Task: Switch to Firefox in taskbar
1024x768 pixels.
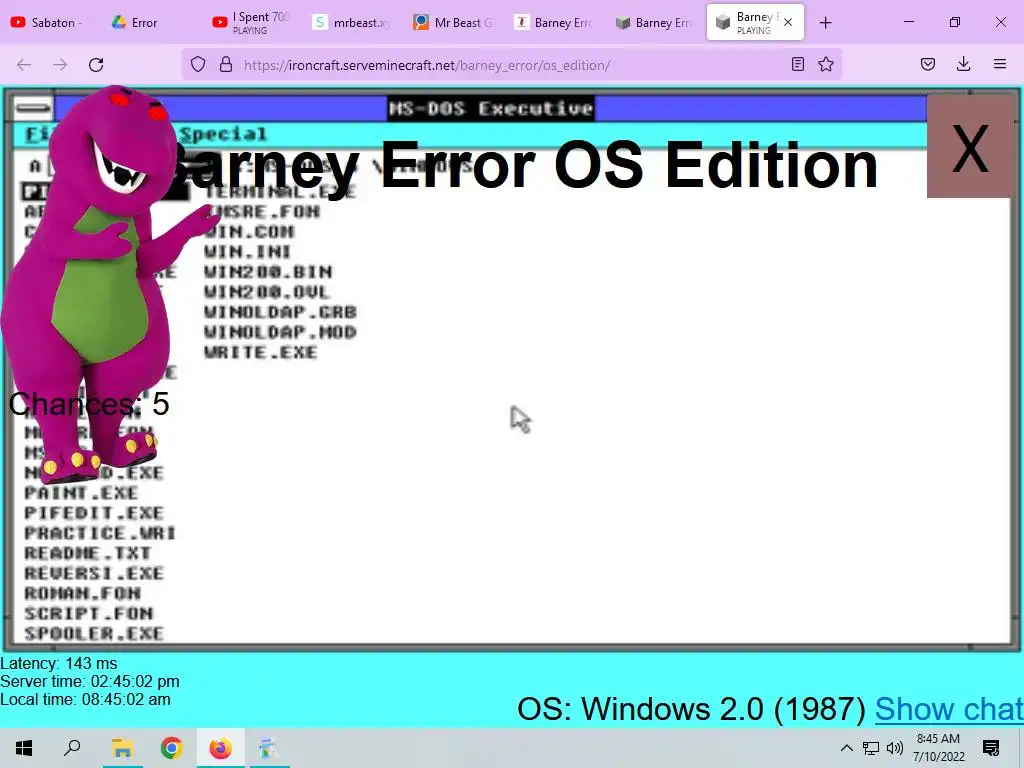Action: click(x=221, y=748)
